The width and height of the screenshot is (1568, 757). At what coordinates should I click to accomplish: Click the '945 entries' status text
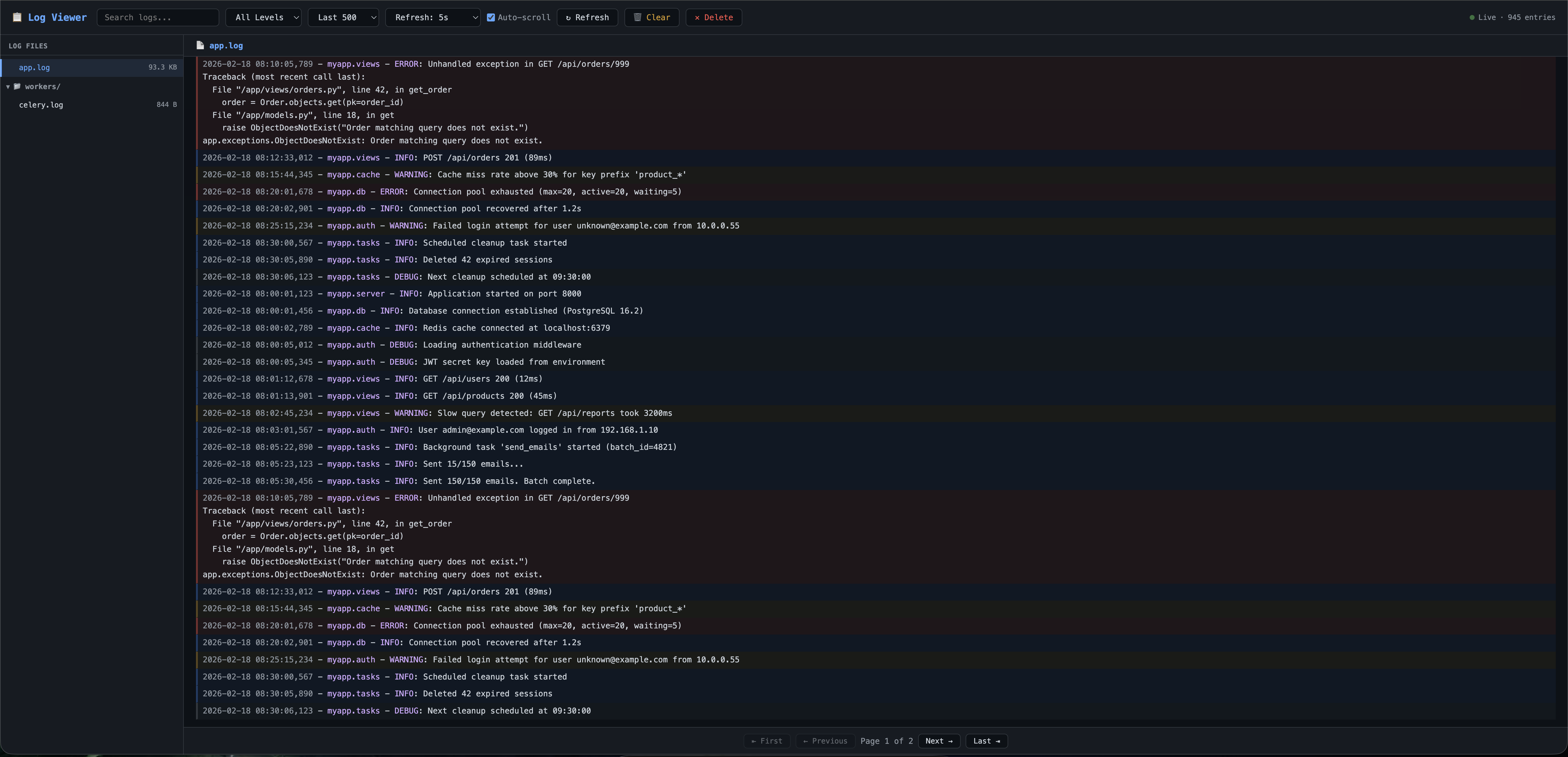[1531, 17]
